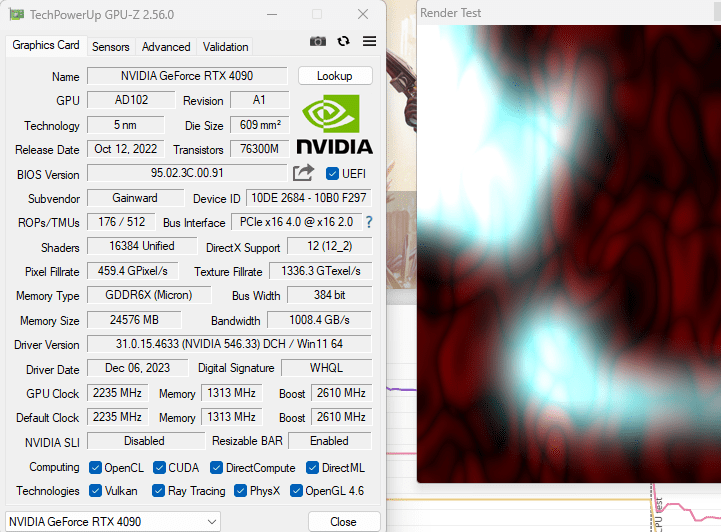
Task: Click the Device ID value 10DE 2684
Action: (x=309, y=198)
